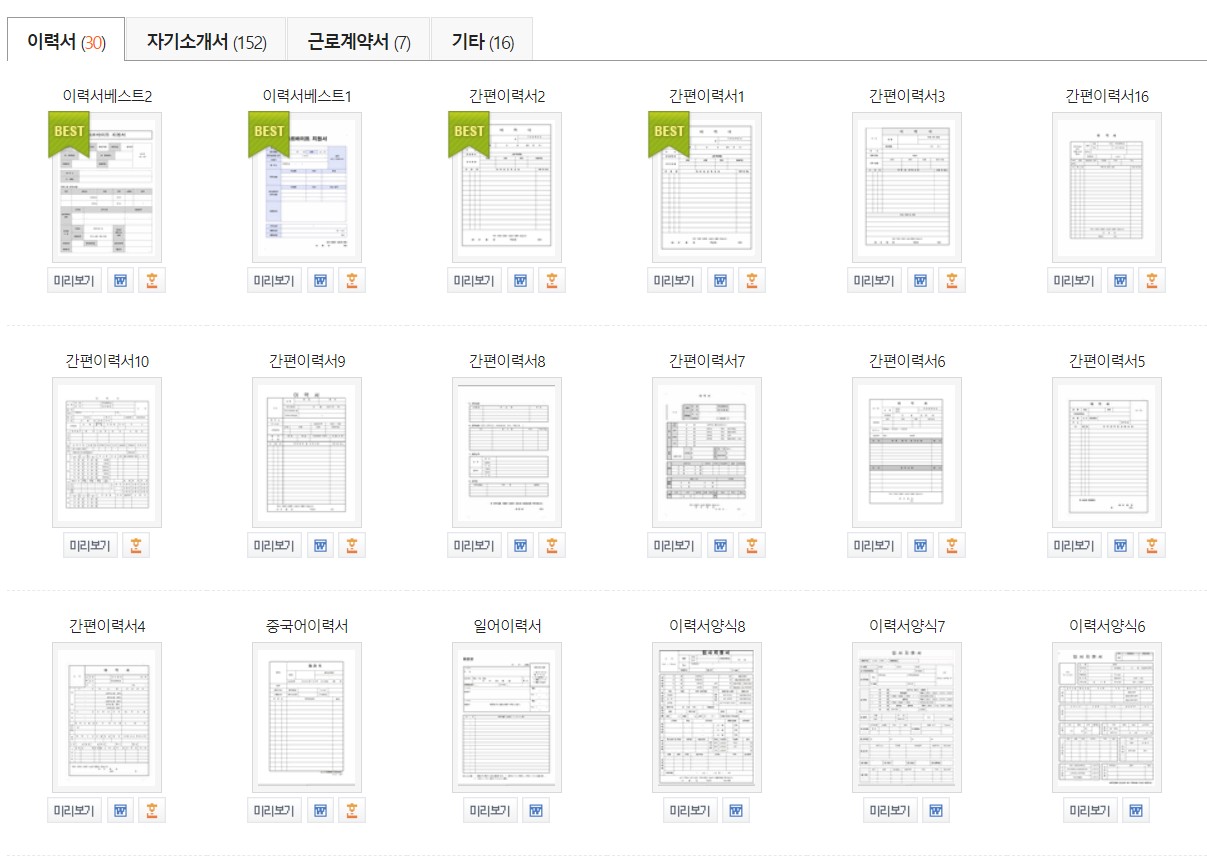1207x864 pixels.
Task: Download HWP file for 간편이력서4
Action: [x=152, y=810]
